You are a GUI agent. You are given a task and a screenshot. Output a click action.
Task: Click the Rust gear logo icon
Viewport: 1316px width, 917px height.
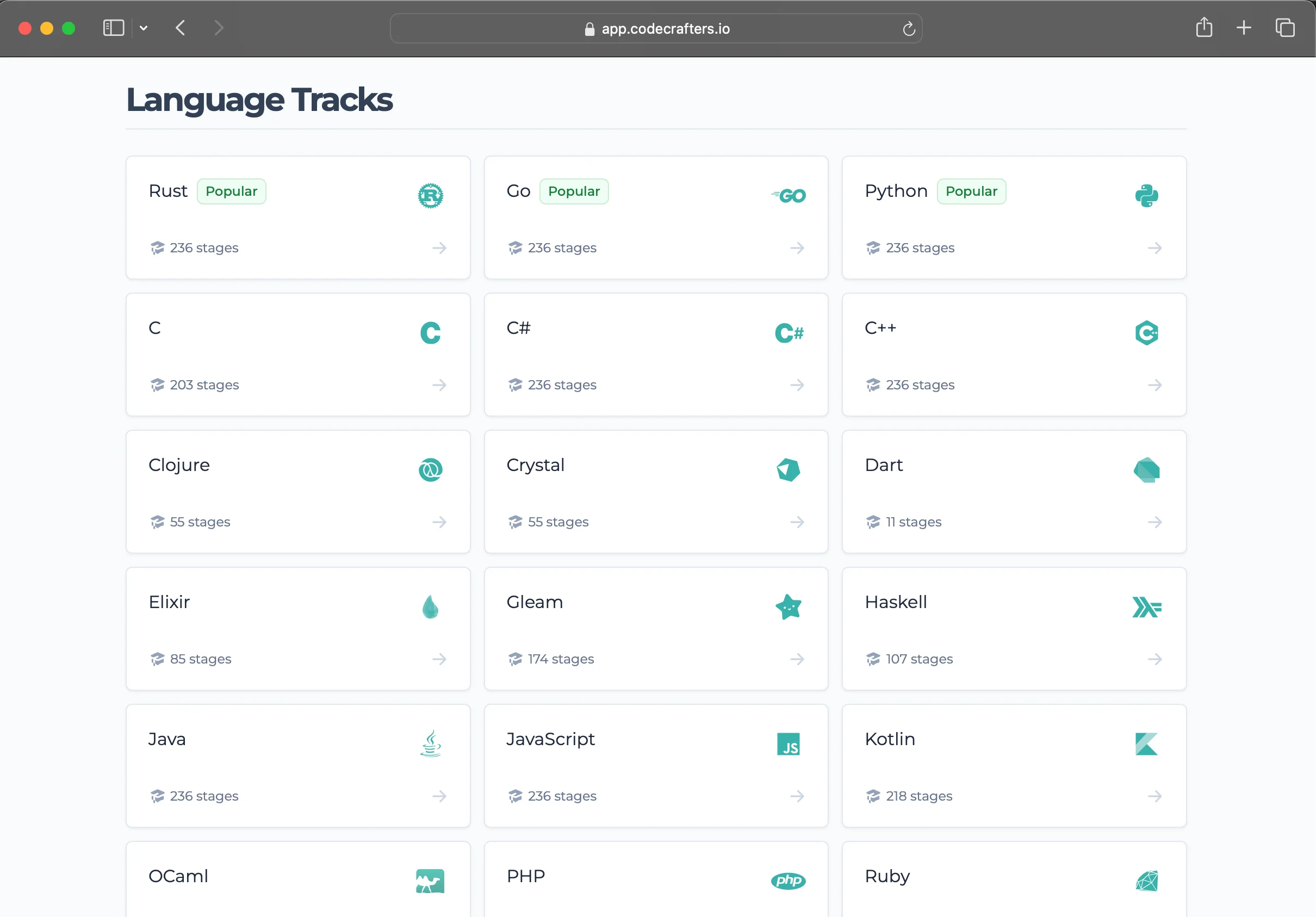[431, 195]
